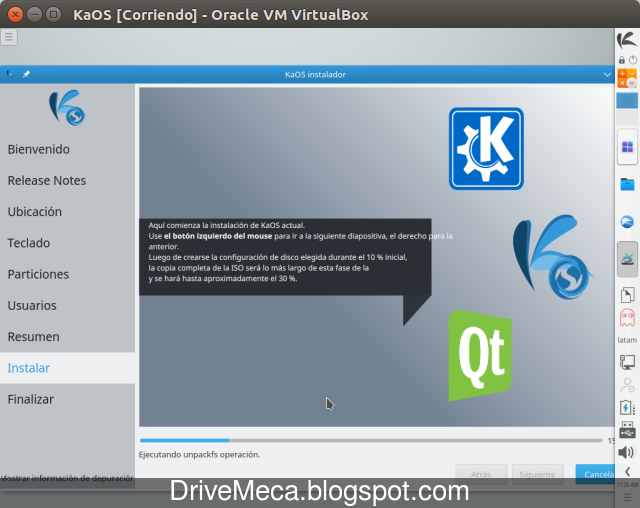Open the battery power tray icon
This screenshot has height=508, width=640.
(x=627, y=407)
